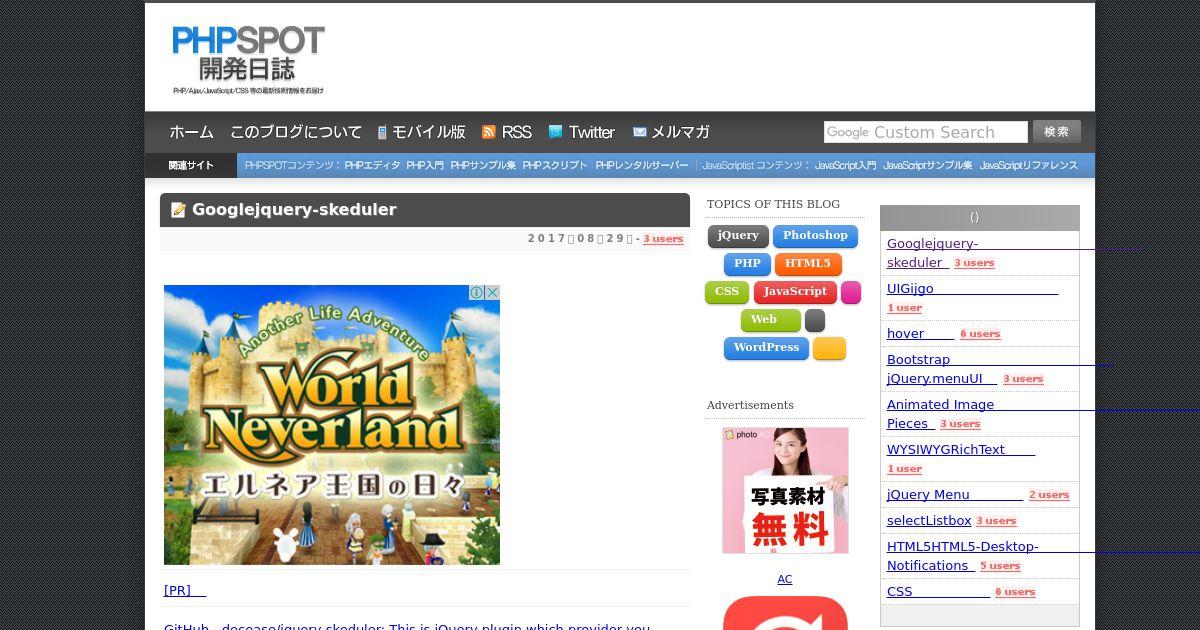
Task: Open sidebar entry WYSIWYGRichText
Action: click(x=961, y=450)
